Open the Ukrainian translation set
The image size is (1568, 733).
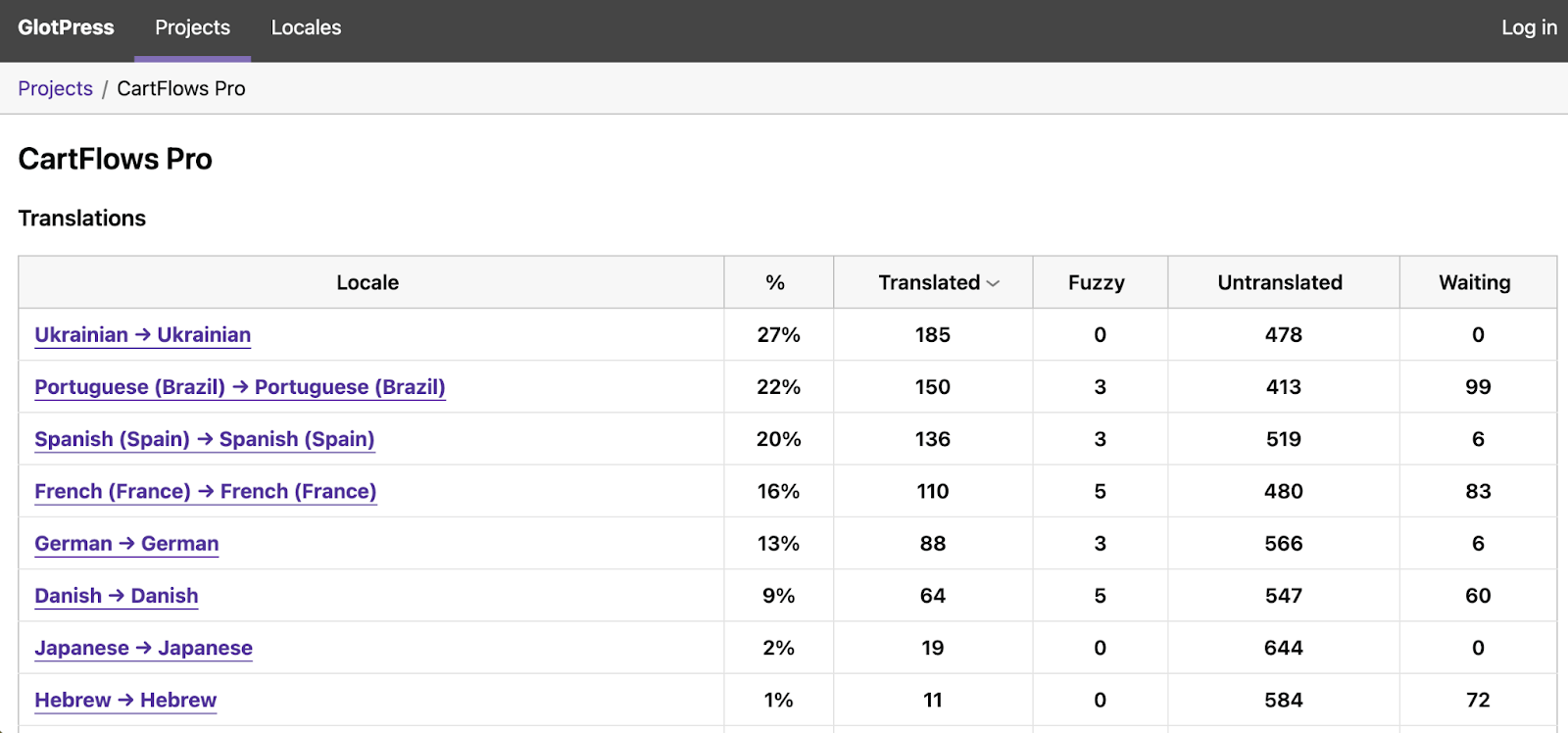[142, 335]
